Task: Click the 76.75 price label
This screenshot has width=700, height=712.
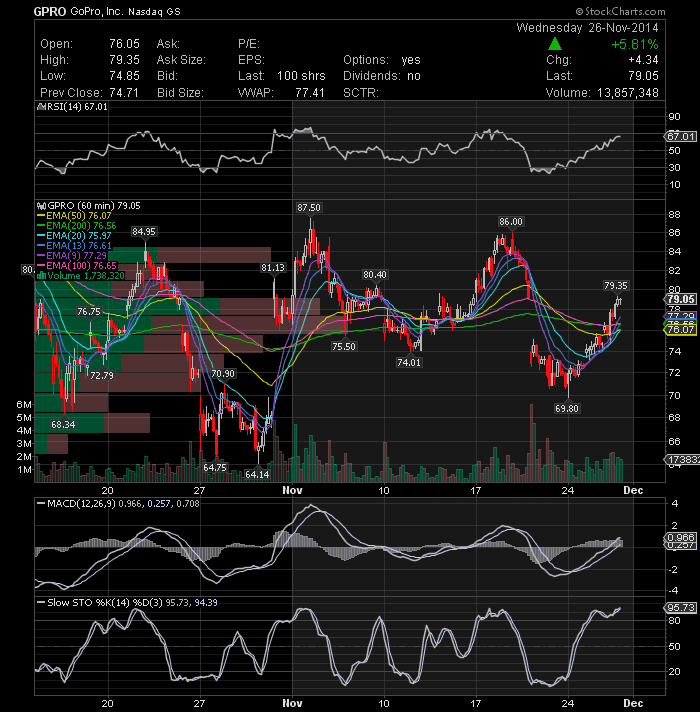Action: [89, 312]
